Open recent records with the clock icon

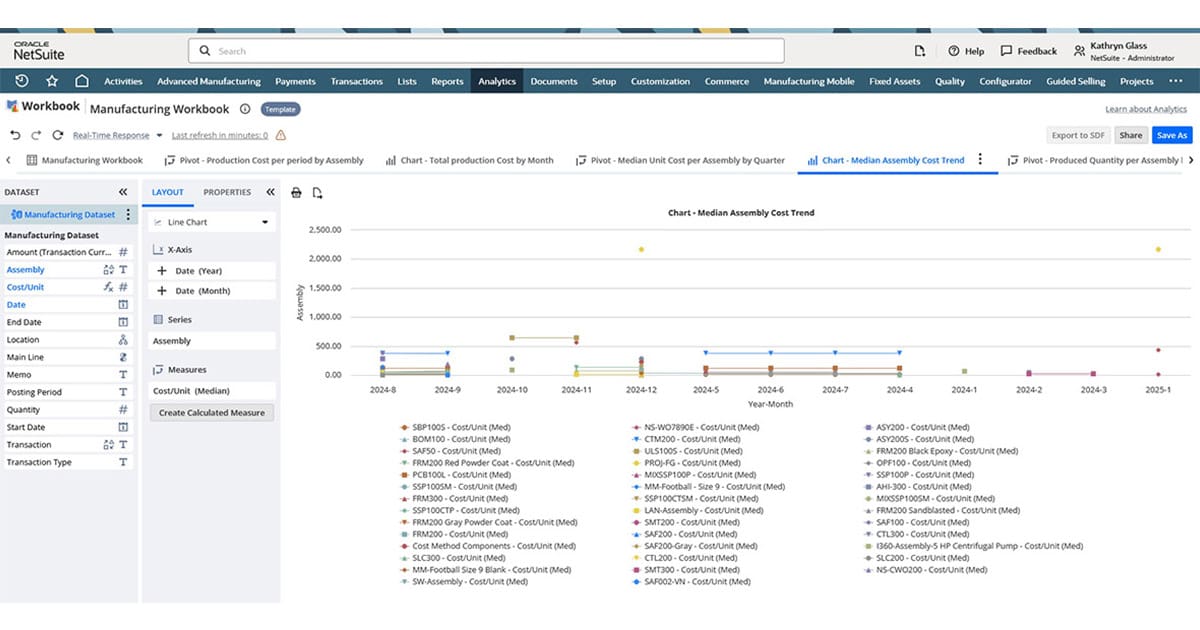coord(20,81)
